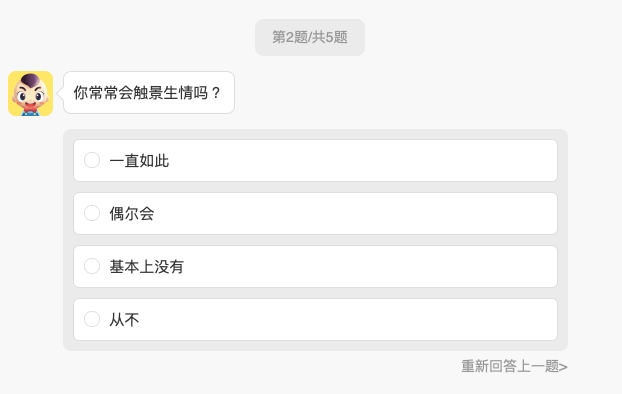622x394 pixels.
Task: Choose the 从不 option text label
Action: [x=125, y=319]
